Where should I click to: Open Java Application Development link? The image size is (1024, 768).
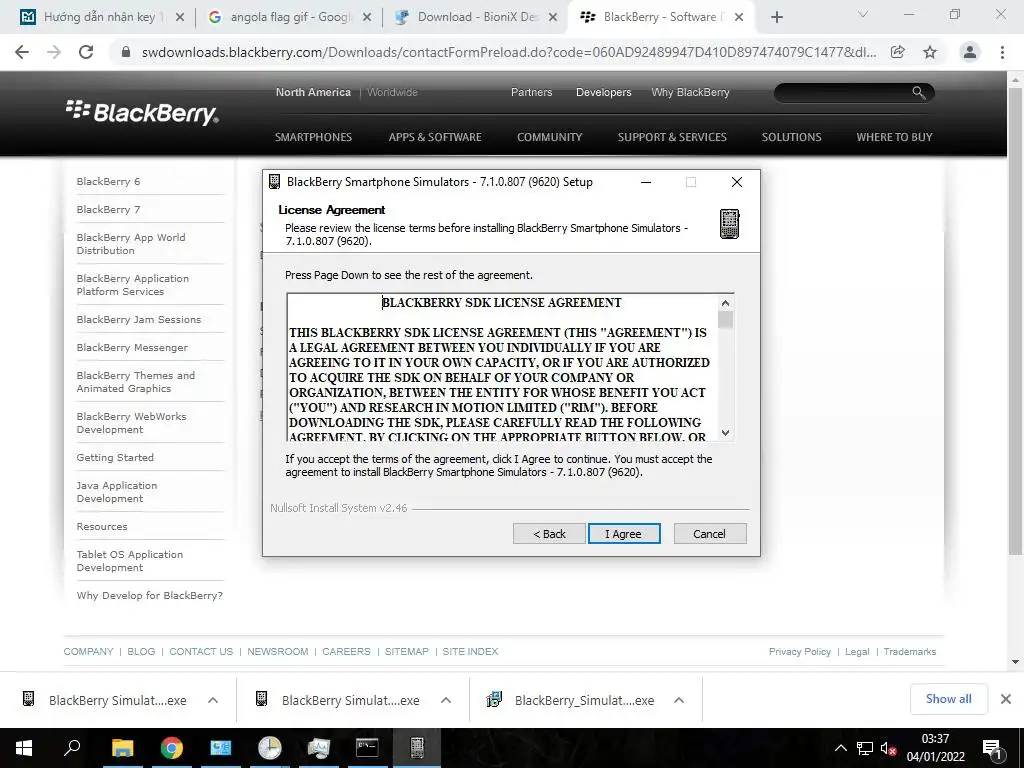click(117, 492)
